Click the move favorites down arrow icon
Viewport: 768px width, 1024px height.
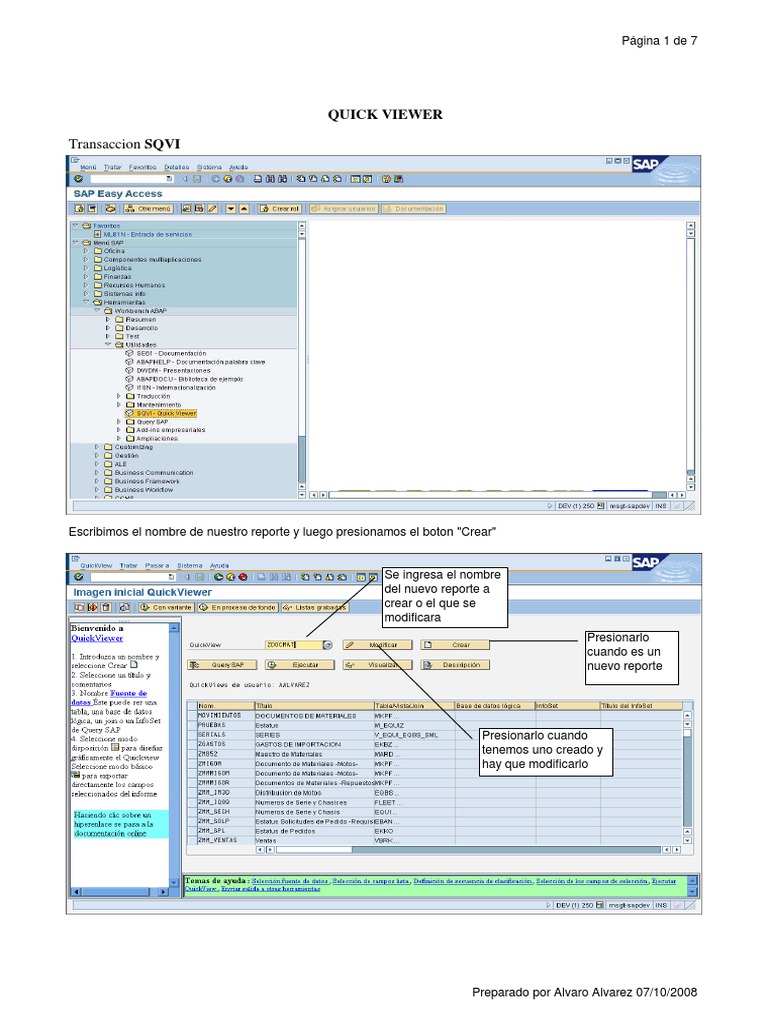231,208
